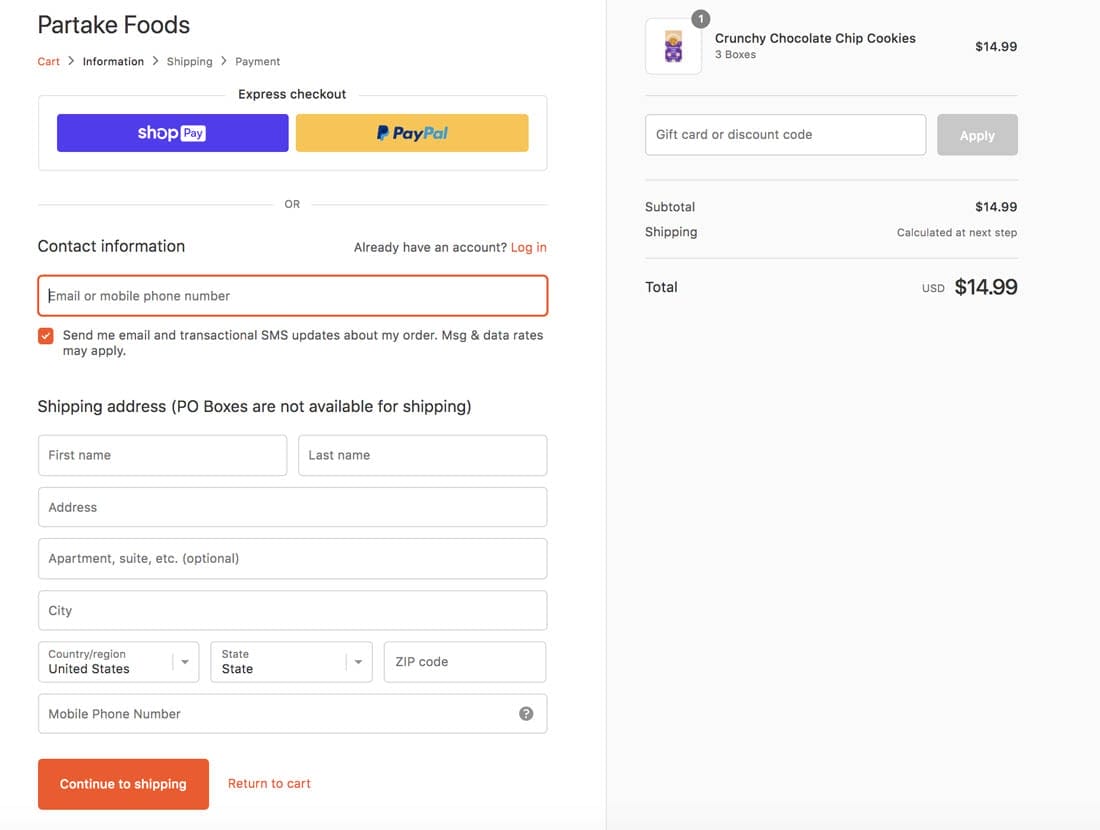Go to Cart breadcrumb link
Image resolution: width=1100 pixels, height=830 pixels.
49,62
